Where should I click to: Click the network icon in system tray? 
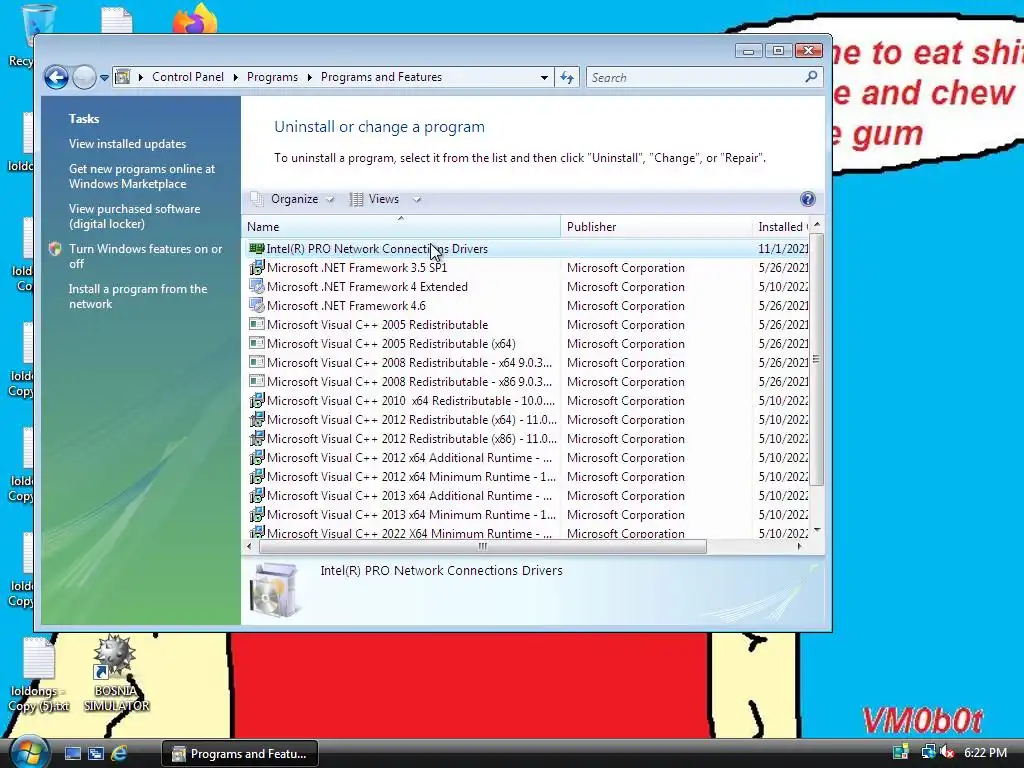pyautogui.click(x=928, y=752)
